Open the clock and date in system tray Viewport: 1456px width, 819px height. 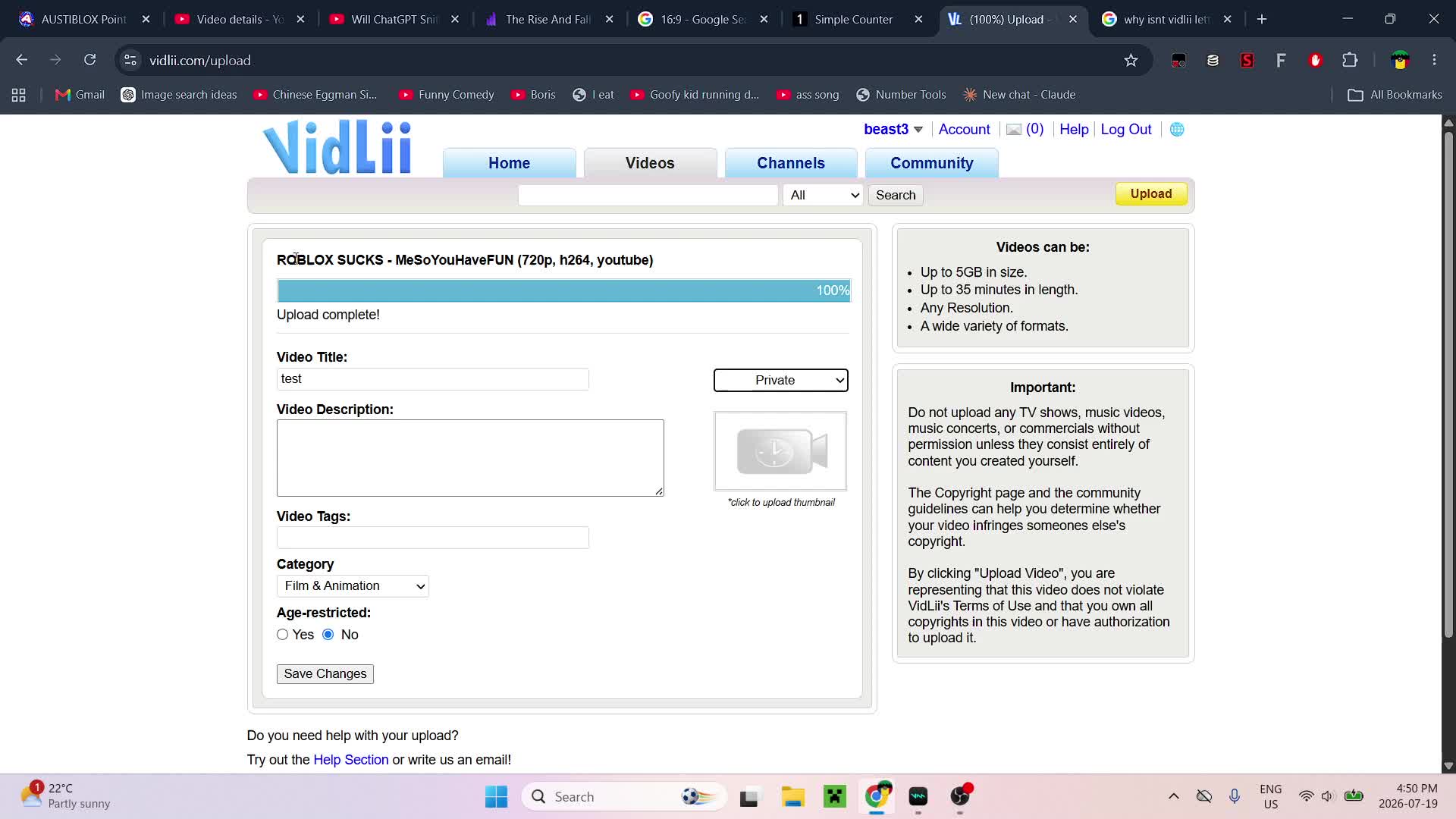[1408, 796]
